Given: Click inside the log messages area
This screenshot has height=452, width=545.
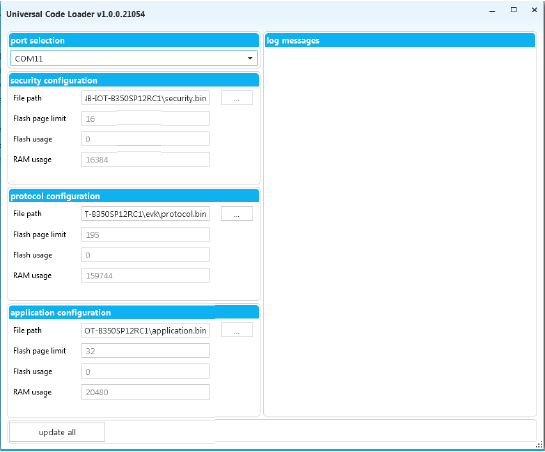Looking at the screenshot, I should (400, 231).
